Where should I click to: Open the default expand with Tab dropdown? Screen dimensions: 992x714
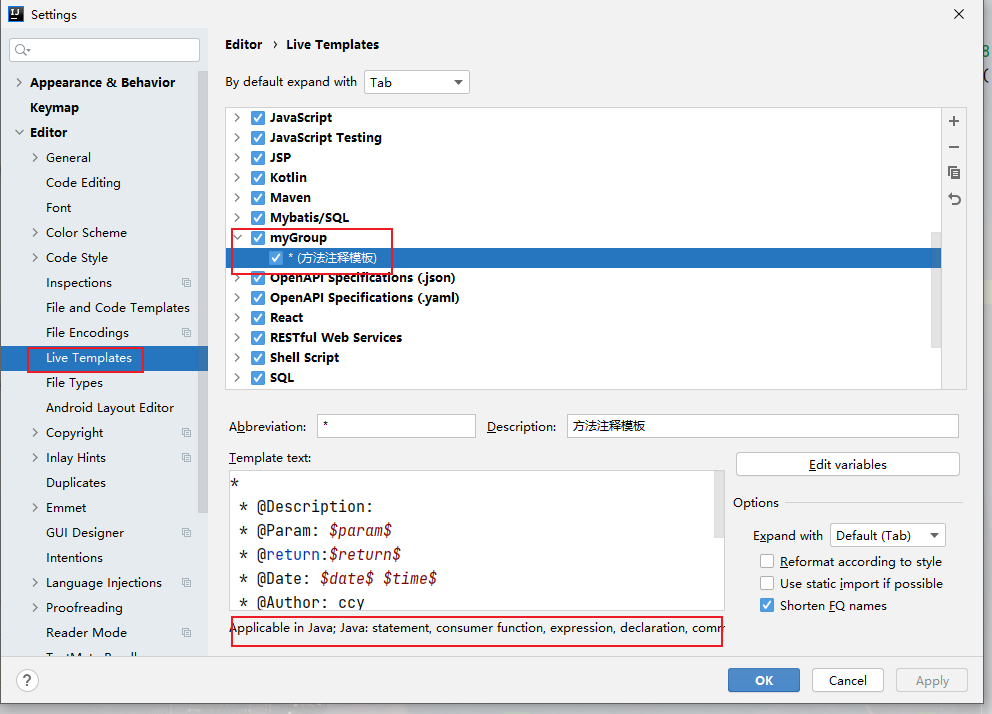(x=417, y=82)
